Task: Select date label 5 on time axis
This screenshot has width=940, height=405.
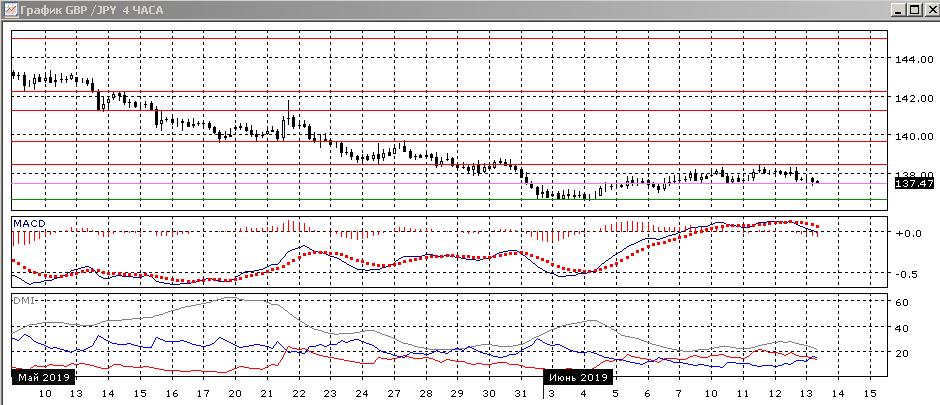Action: pos(616,394)
